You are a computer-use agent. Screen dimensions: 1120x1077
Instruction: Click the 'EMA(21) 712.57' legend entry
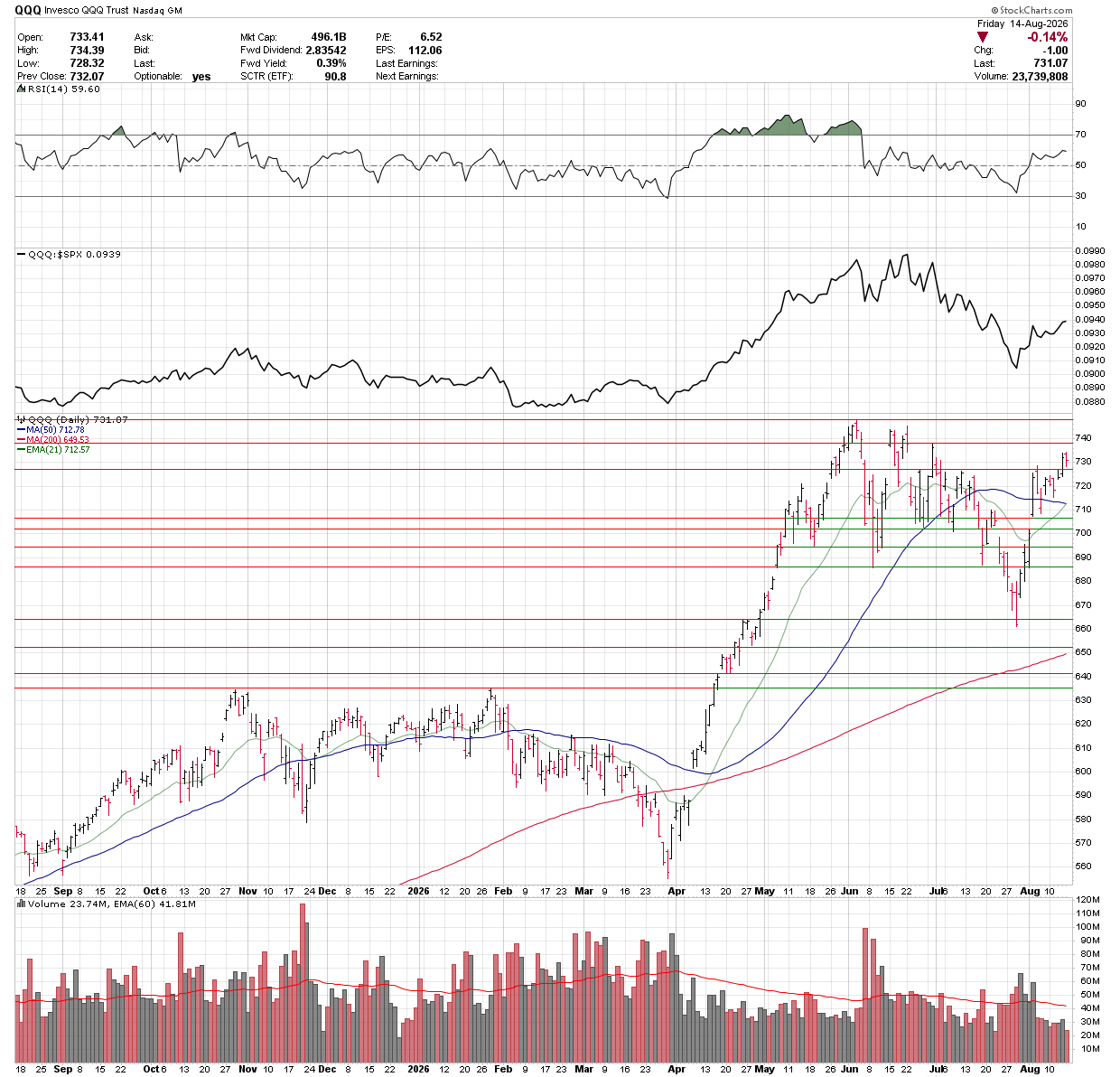click(x=58, y=449)
